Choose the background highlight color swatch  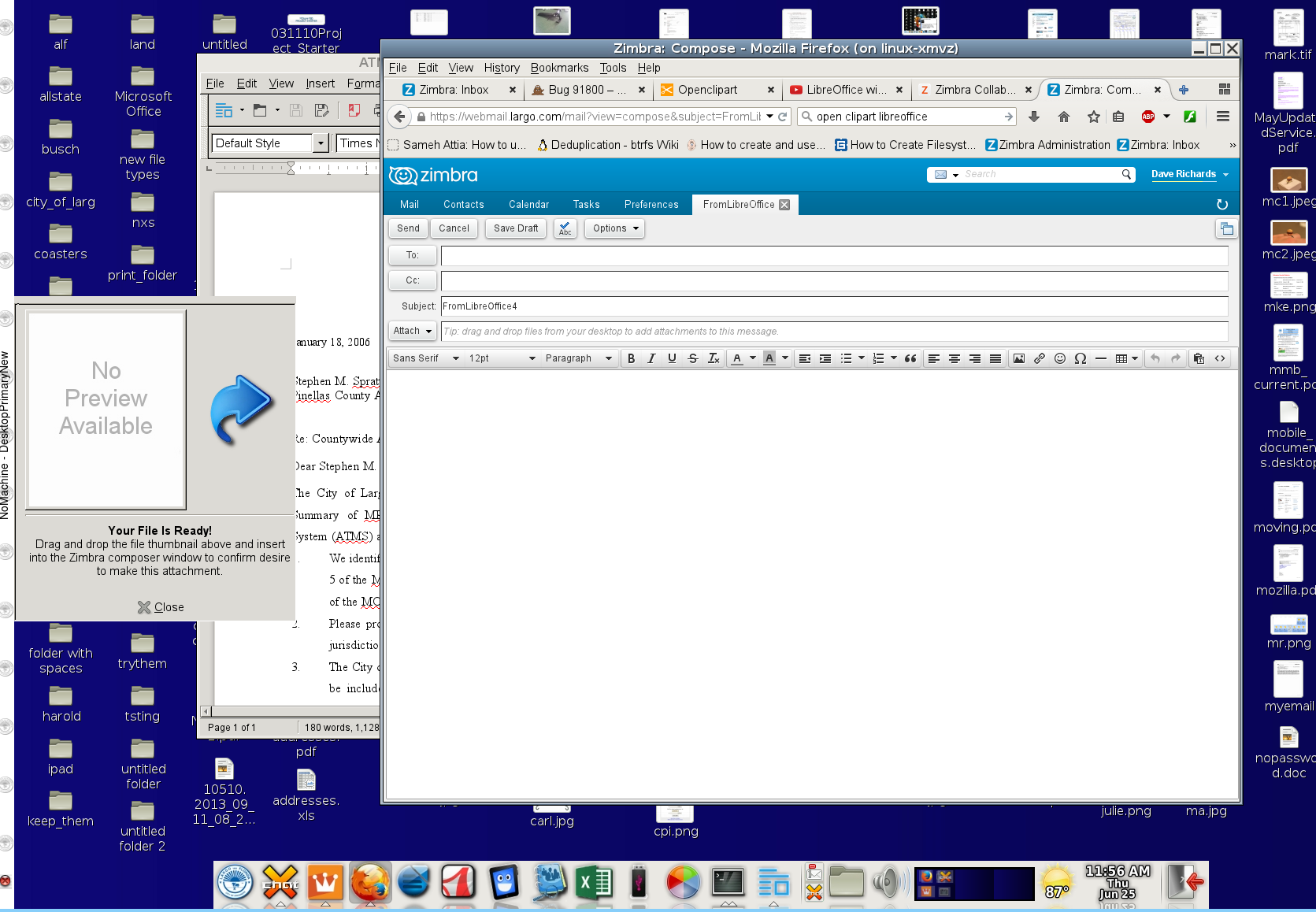click(769, 358)
